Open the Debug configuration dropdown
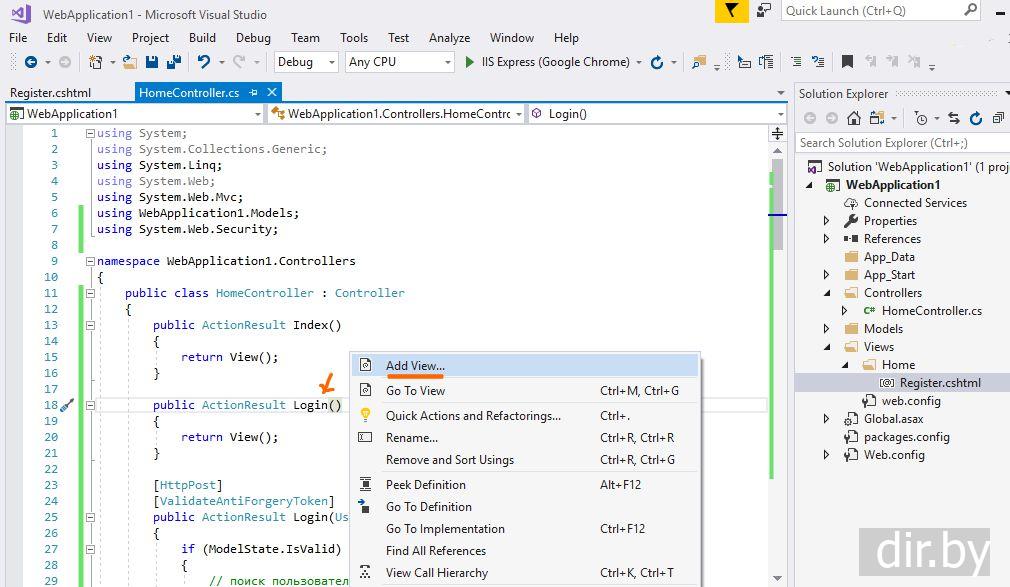Image resolution: width=1010 pixels, height=587 pixels. click(332, 62)
